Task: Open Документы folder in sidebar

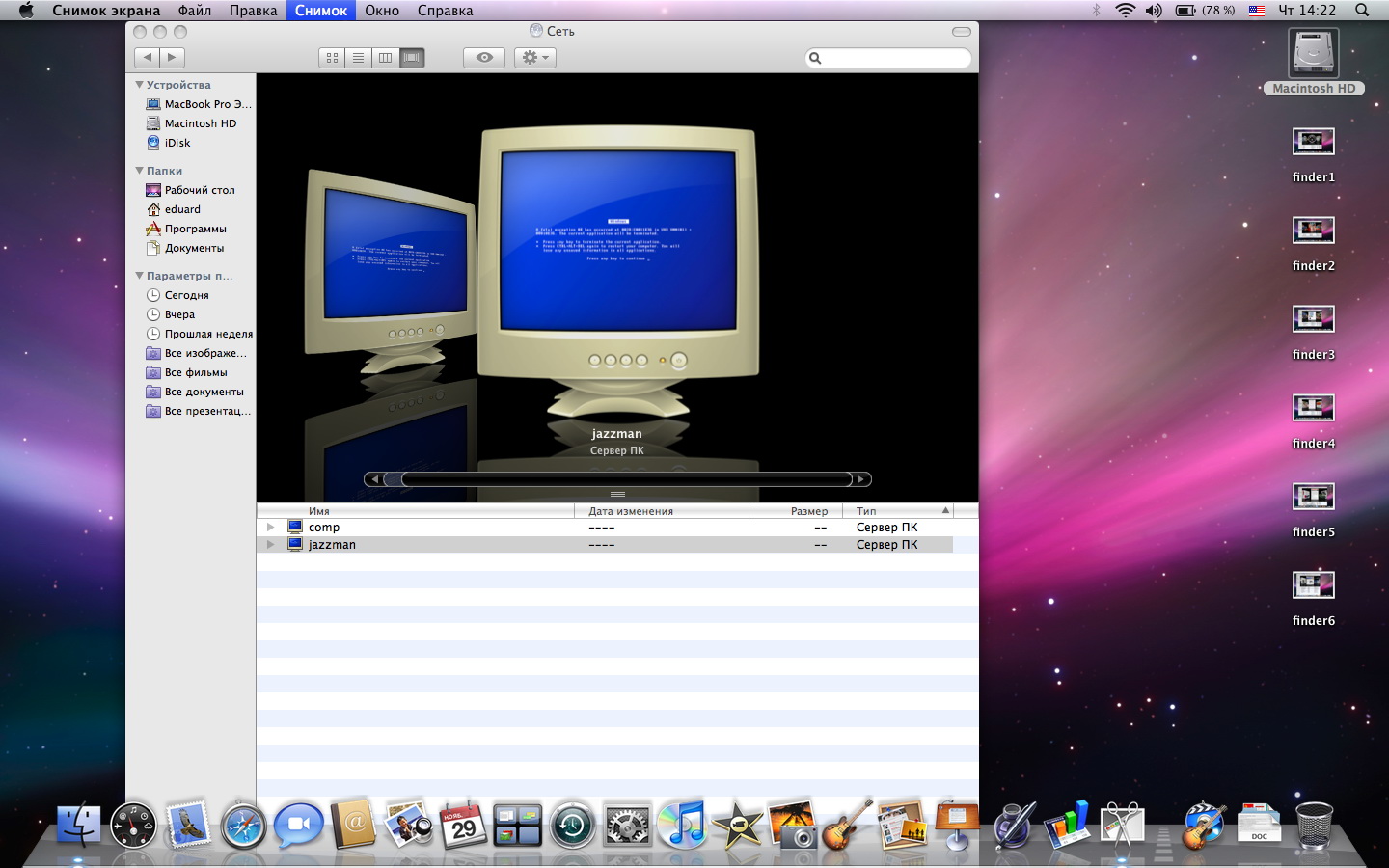Action: coord(185,248)
